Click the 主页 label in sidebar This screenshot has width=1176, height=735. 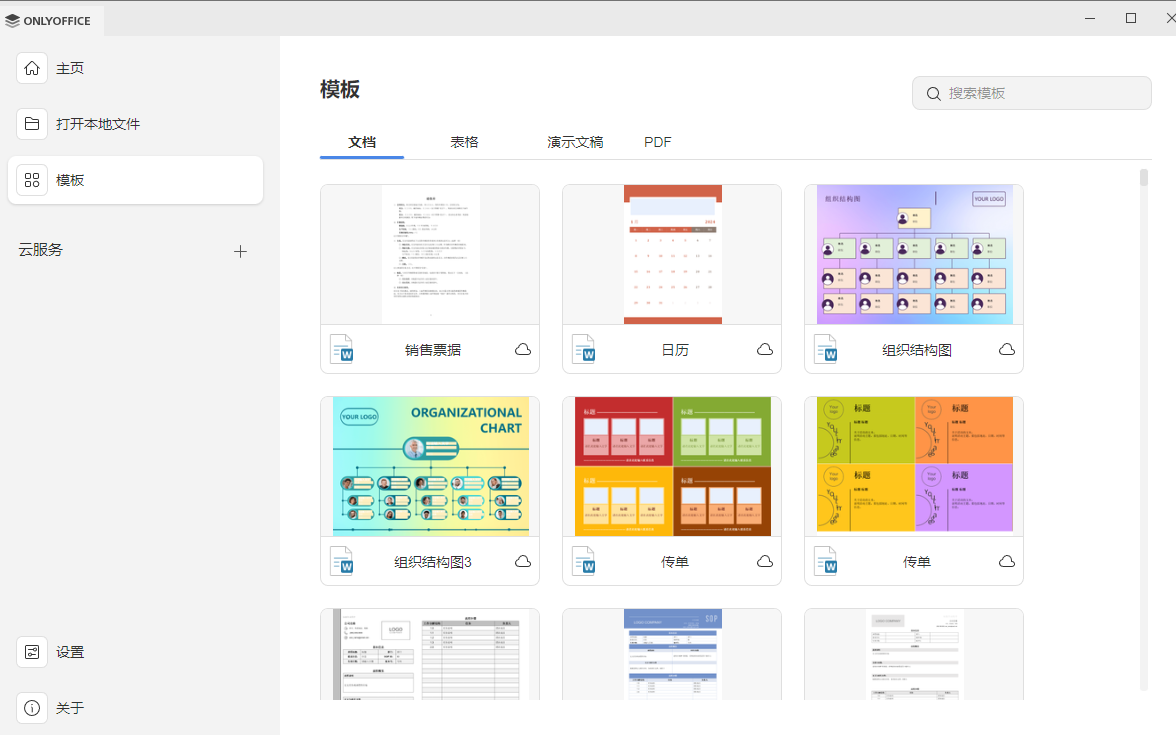[70, 68]
